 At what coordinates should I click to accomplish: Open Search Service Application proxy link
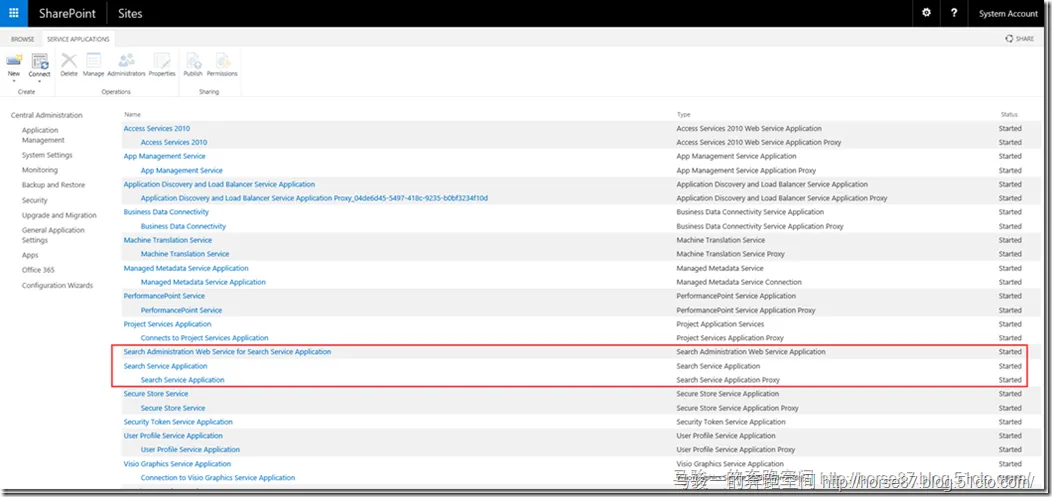click(x=182, y=380)
